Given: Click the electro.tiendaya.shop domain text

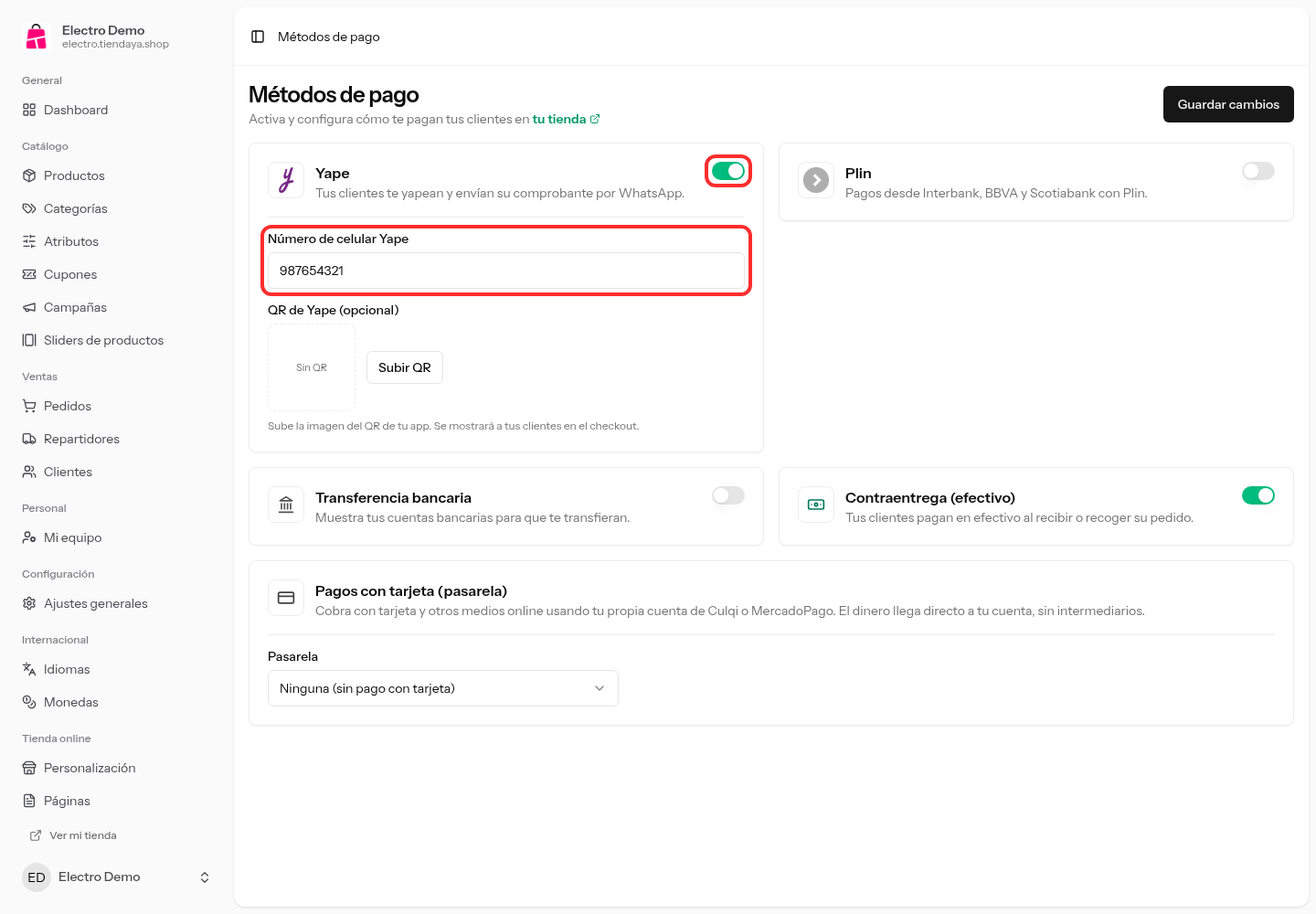Looking at the screenshot, I should click(x=115, y=44).
